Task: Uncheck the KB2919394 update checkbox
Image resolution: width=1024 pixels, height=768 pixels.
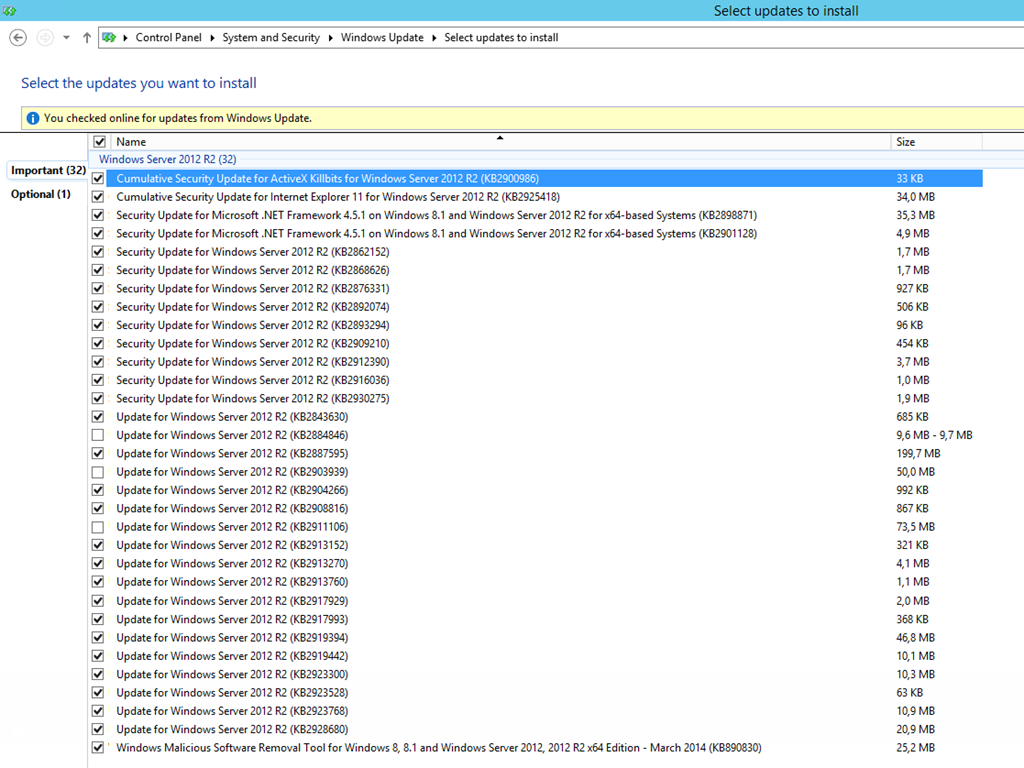Action: [x=98, y=637]
